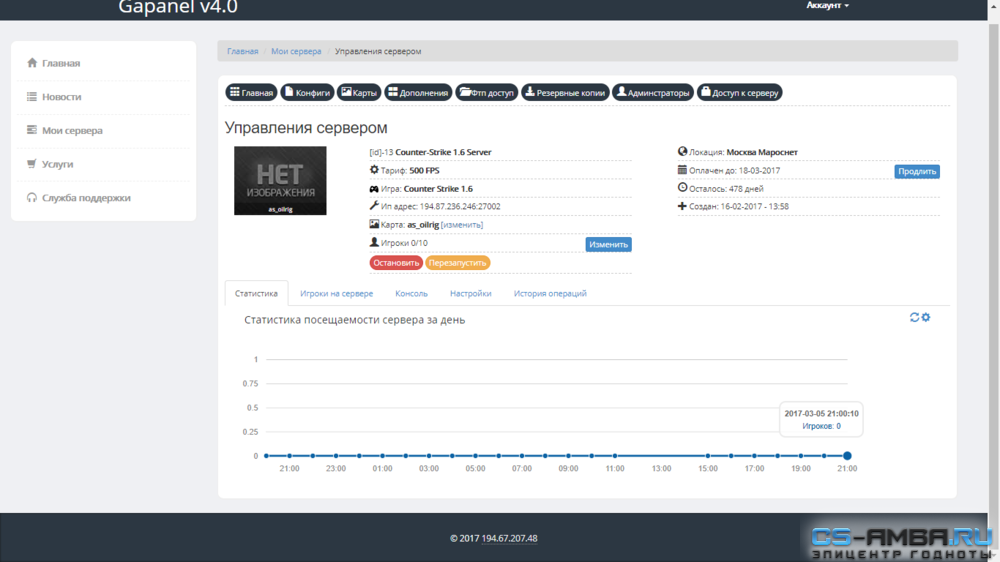Screen dimensions: 1000x562
Task: Switch to the Консоль tab
Action: click(411, 293)
